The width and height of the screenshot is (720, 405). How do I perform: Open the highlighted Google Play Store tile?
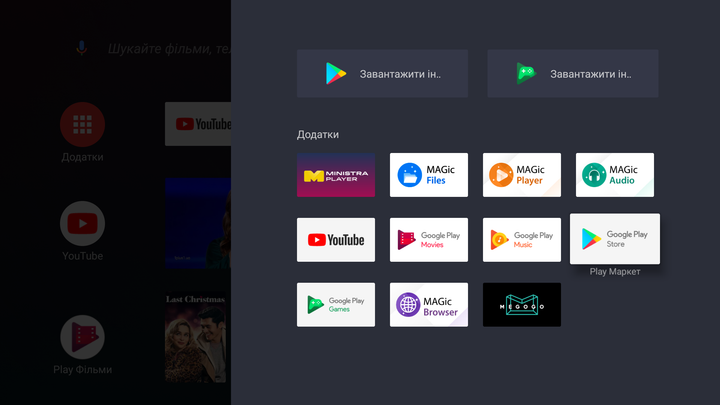point(615,239)
